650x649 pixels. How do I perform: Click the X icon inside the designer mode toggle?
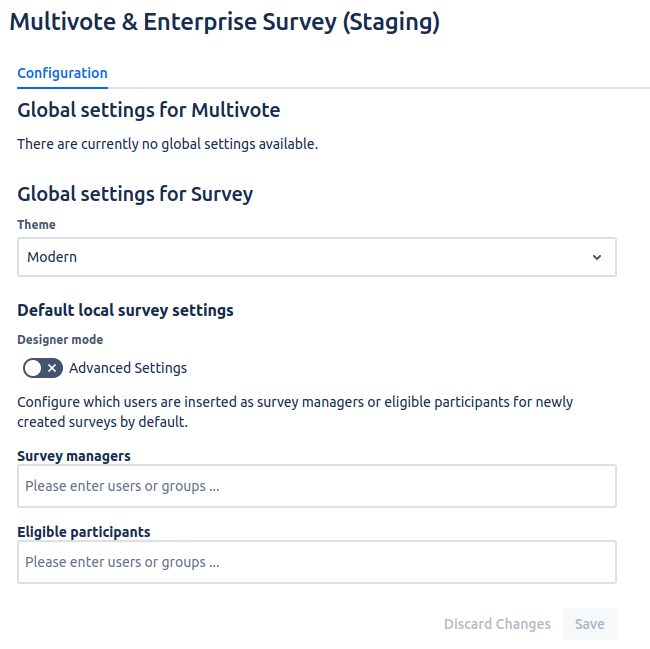pyautogui.click(x=52, y=368)
